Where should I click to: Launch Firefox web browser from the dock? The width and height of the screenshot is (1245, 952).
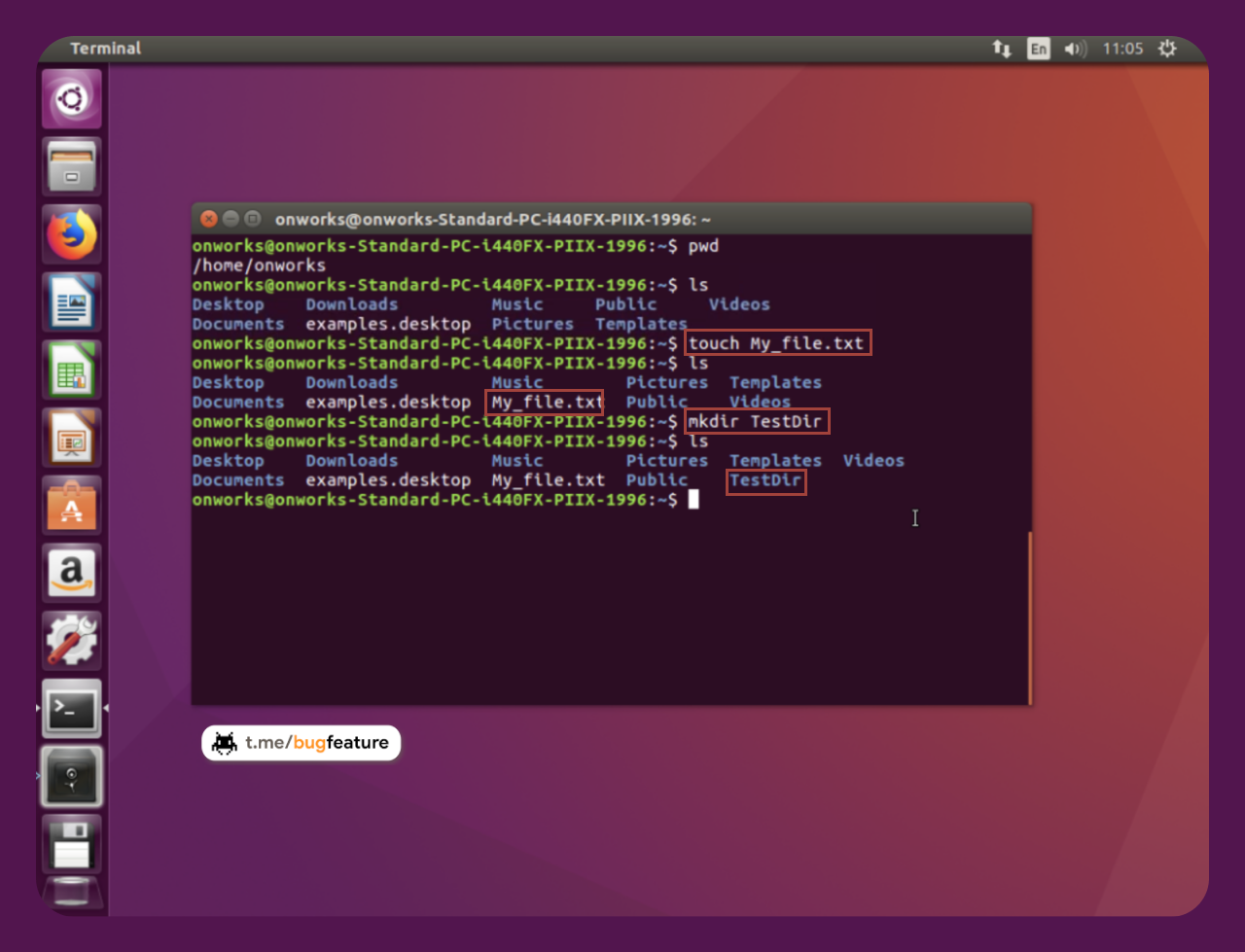pos(72,234)
